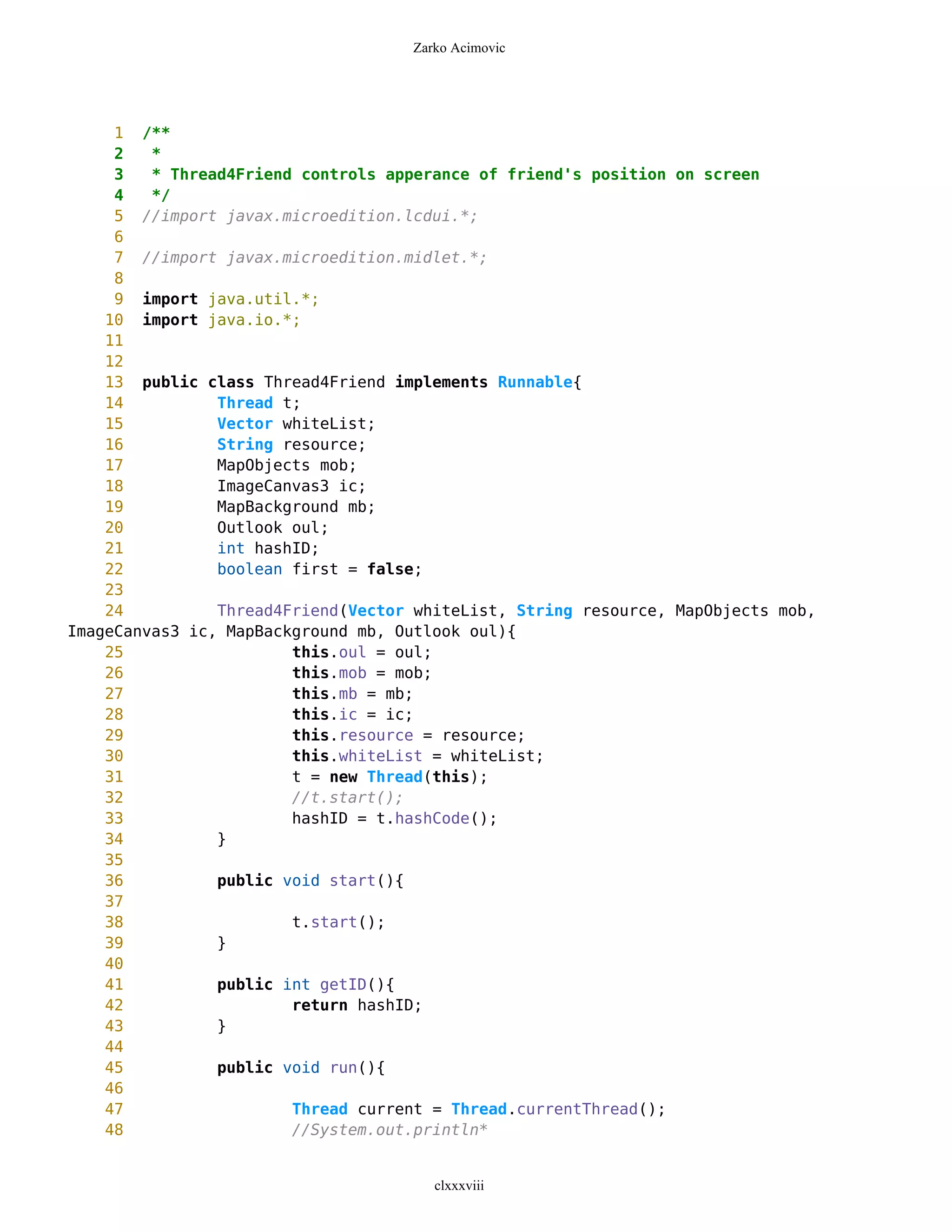Click the commented line "//t.start();"
The height and width of the screenshot is (1232, 952).
348,798
